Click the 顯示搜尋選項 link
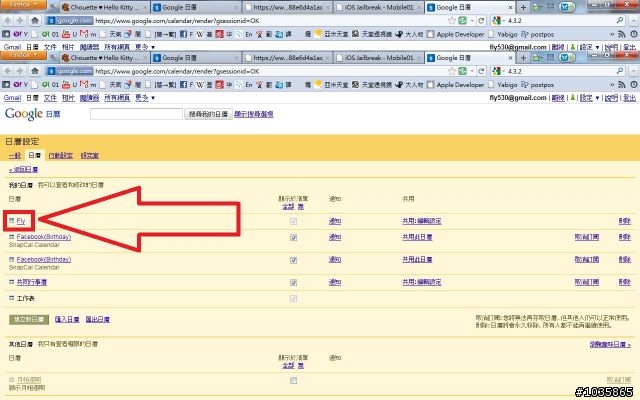The image size is (640, 400). (253, 114)
